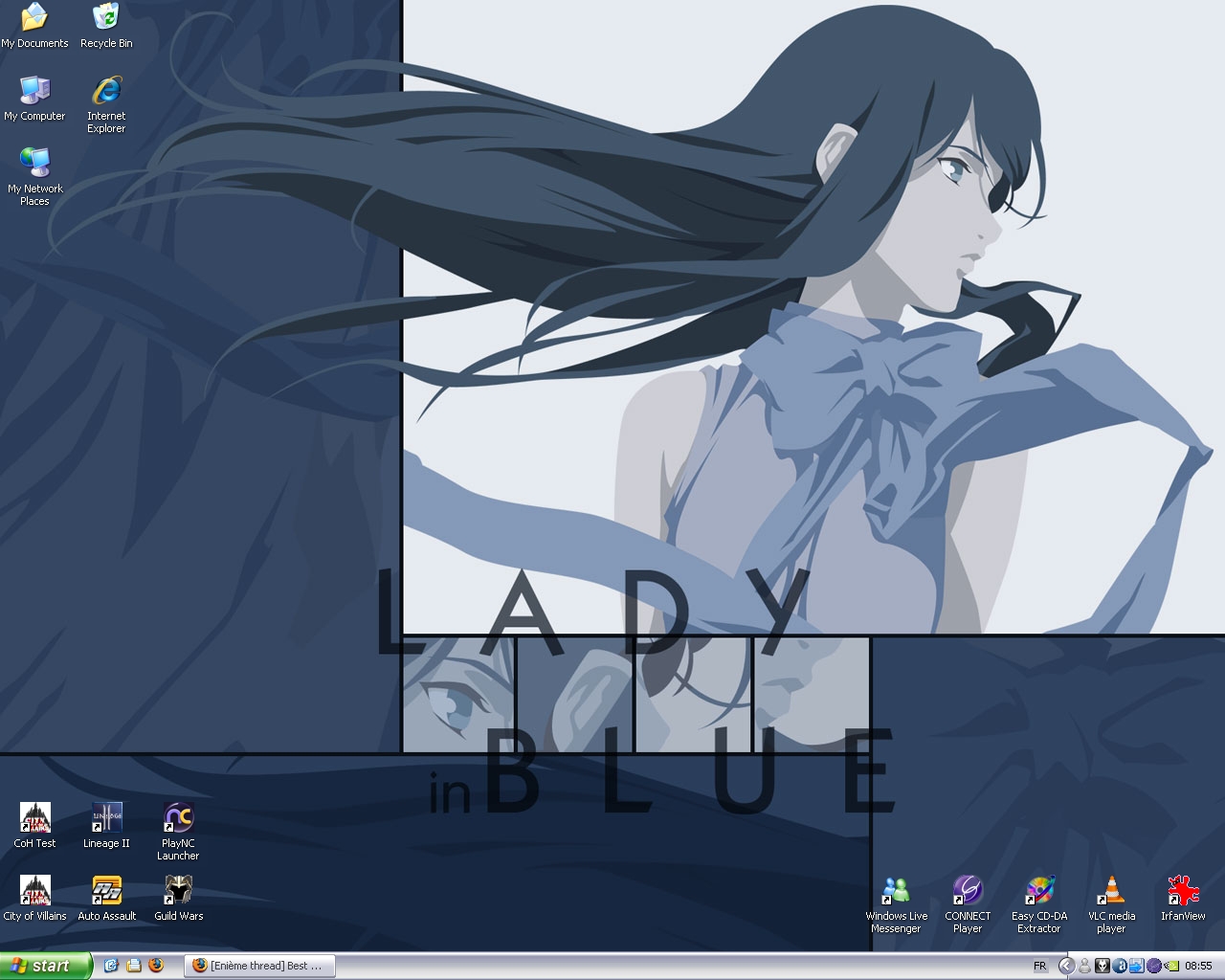1225x980 pixels.
Task: Select the My Network Places icon
Action: 34,178
